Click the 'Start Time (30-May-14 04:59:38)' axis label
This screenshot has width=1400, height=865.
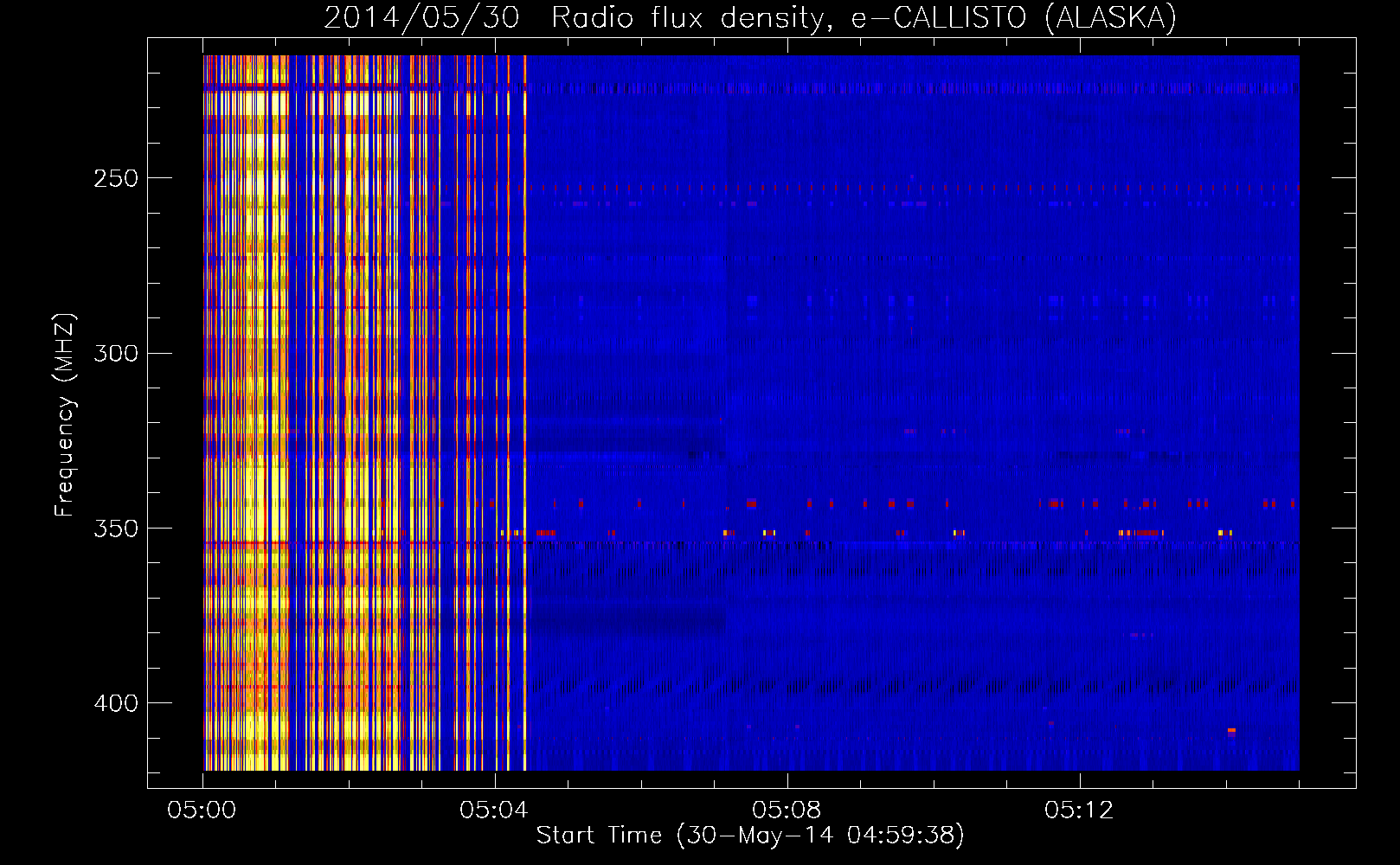click(750, 835)
